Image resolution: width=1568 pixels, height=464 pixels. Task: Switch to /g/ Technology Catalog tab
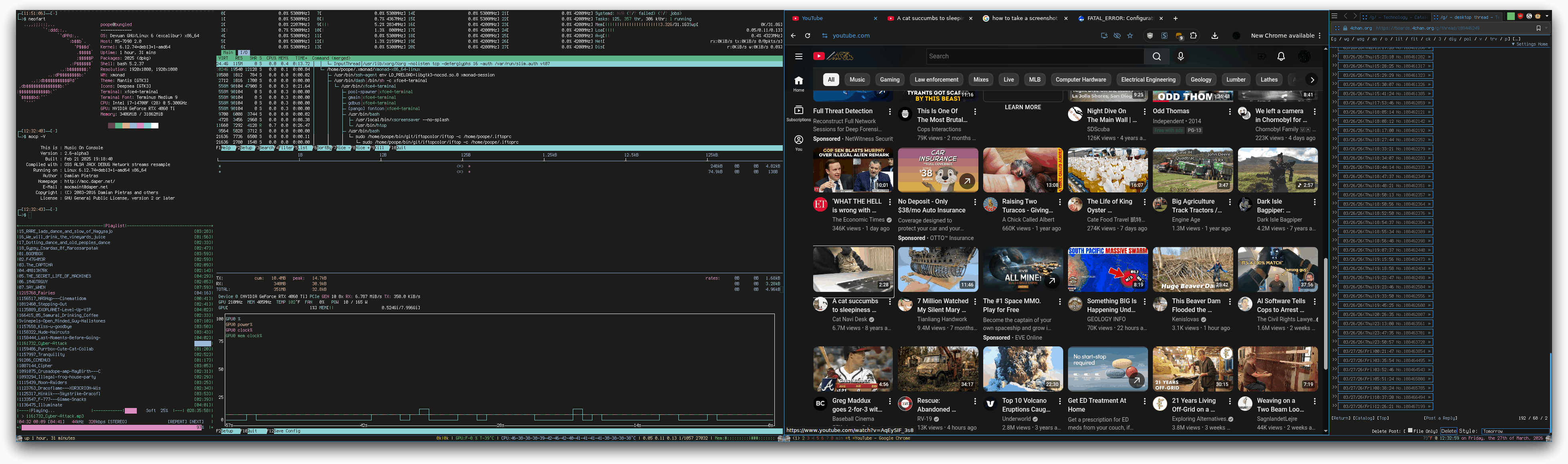[x=1397, y=17]
